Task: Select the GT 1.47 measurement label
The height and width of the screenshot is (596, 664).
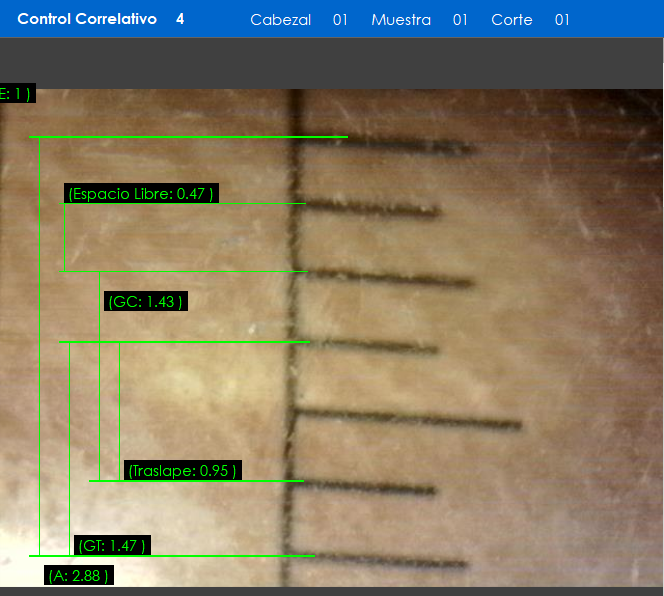Action: click(x=113, y=545)
